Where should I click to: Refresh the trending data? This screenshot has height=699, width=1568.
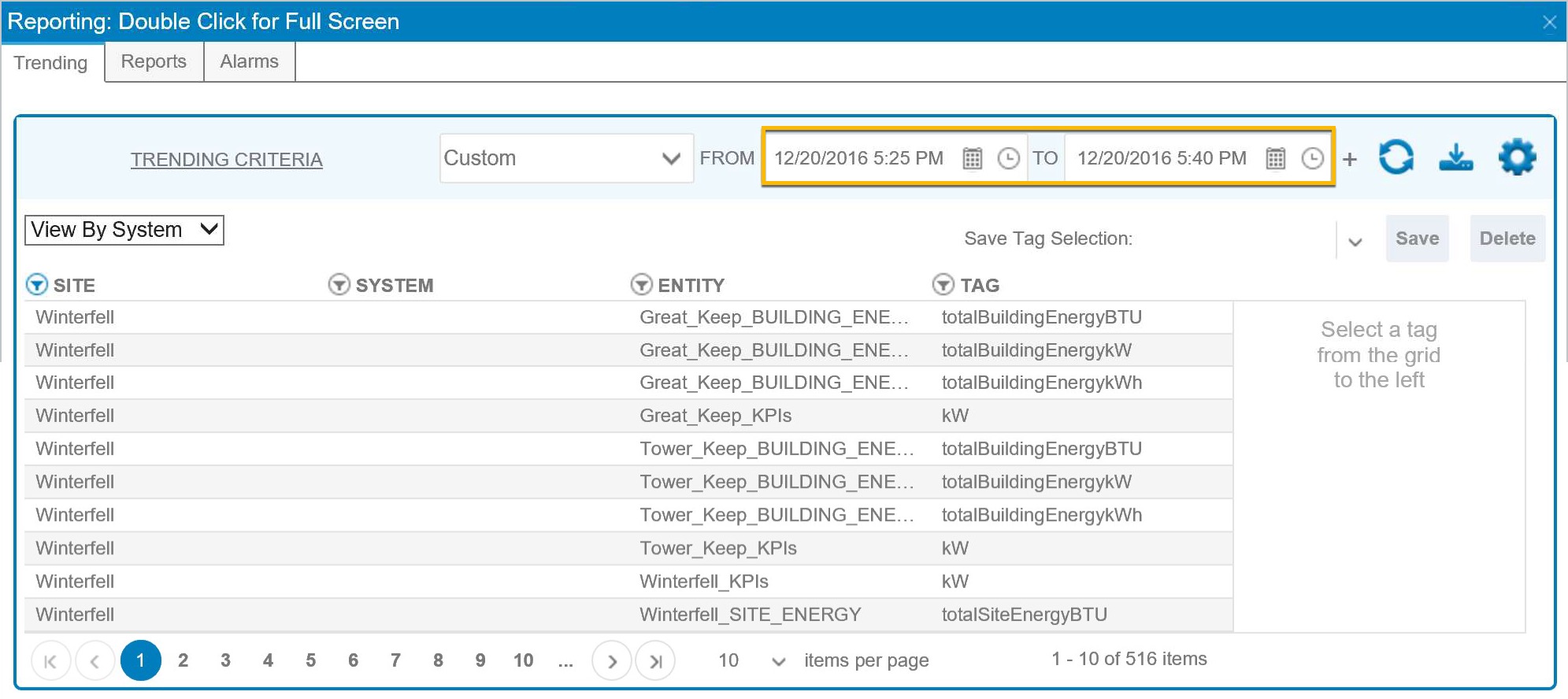pyautogui.click(x=1396, y=157)
